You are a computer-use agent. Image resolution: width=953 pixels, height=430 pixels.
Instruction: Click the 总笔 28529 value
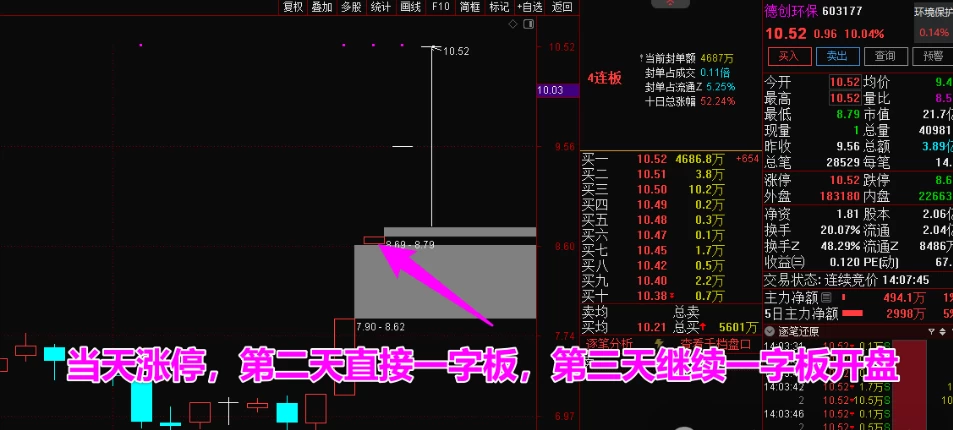click(844, 162)
